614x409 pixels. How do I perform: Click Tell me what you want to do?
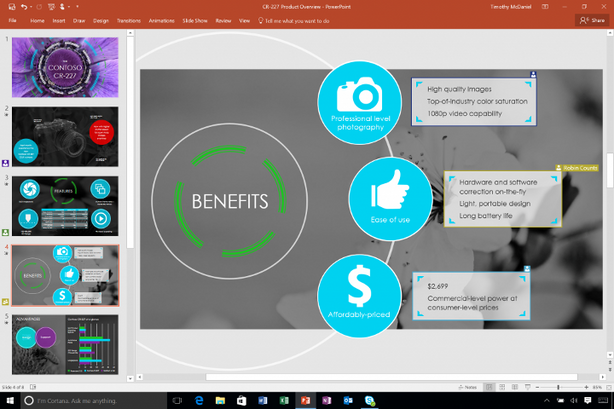pos(294,20)
